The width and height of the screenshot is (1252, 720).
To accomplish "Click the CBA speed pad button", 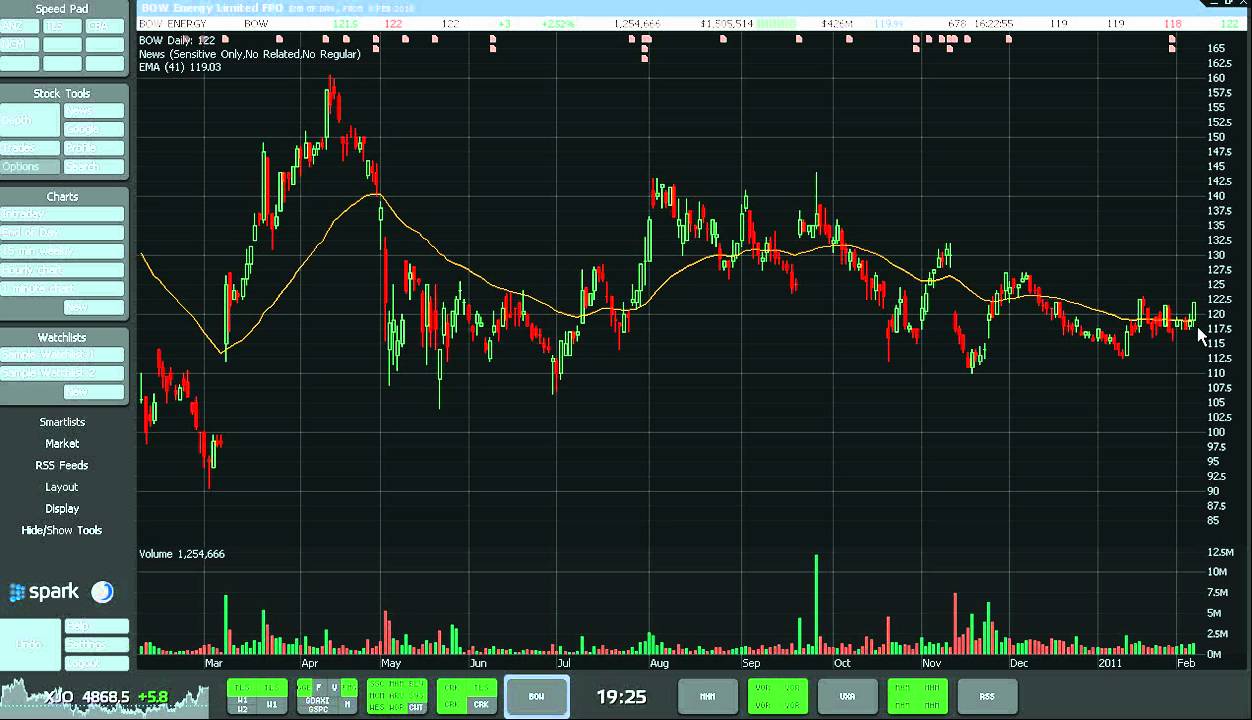I will tap(105, 26).
